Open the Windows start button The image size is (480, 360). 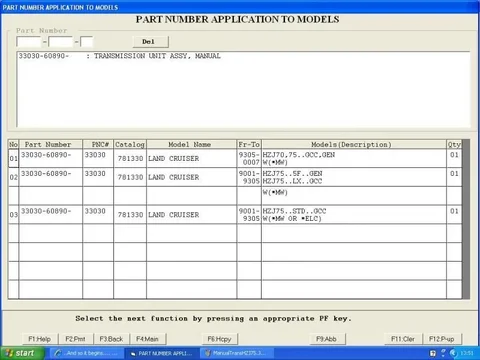coord(22,353)
